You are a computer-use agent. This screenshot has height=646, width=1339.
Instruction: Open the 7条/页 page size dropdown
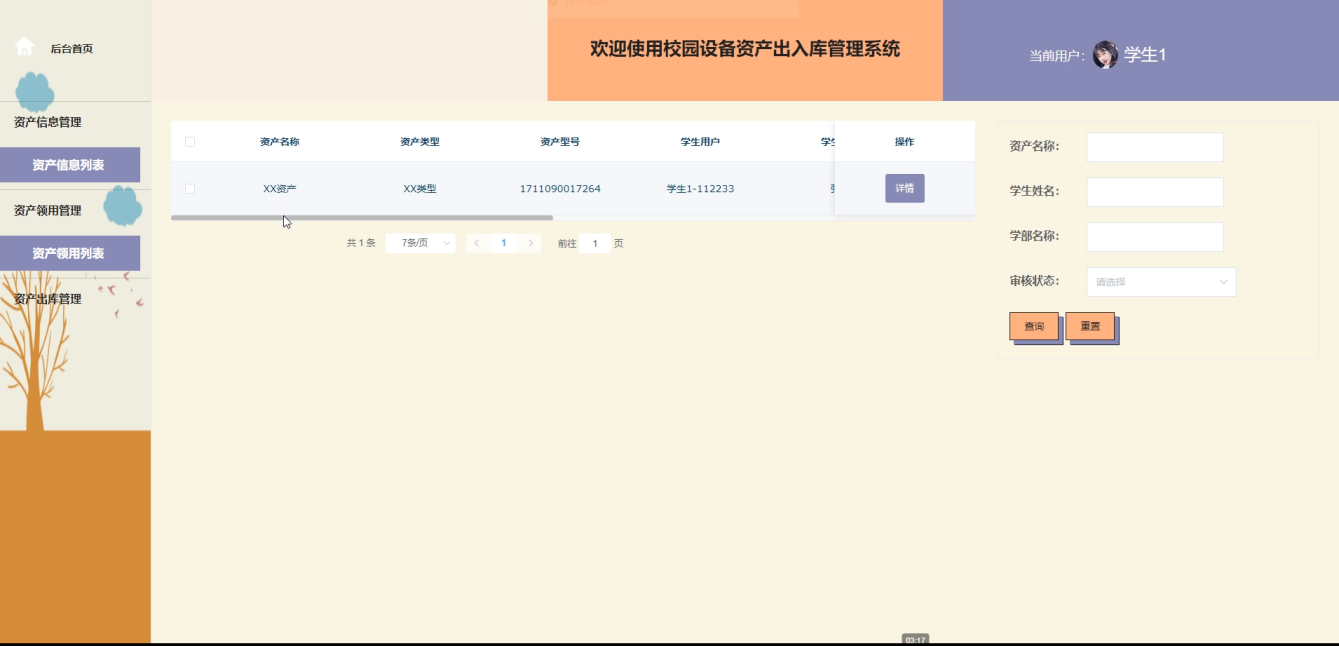click(x=421, y=243)
